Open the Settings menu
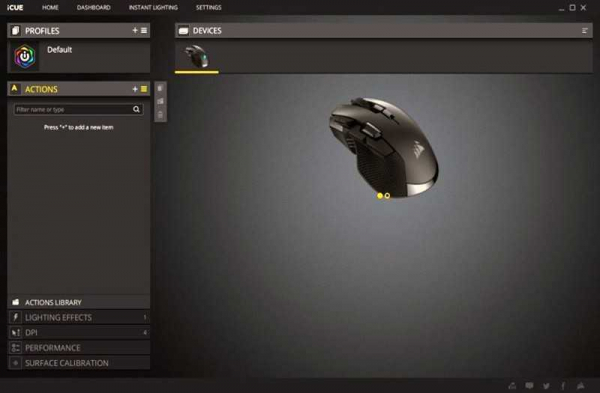 pyautogui.click(x=209, y=7)
